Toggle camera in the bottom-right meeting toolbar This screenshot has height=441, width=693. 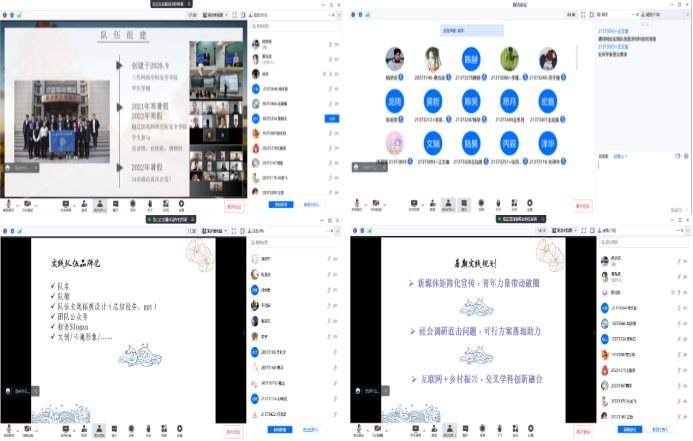(378, 428)
